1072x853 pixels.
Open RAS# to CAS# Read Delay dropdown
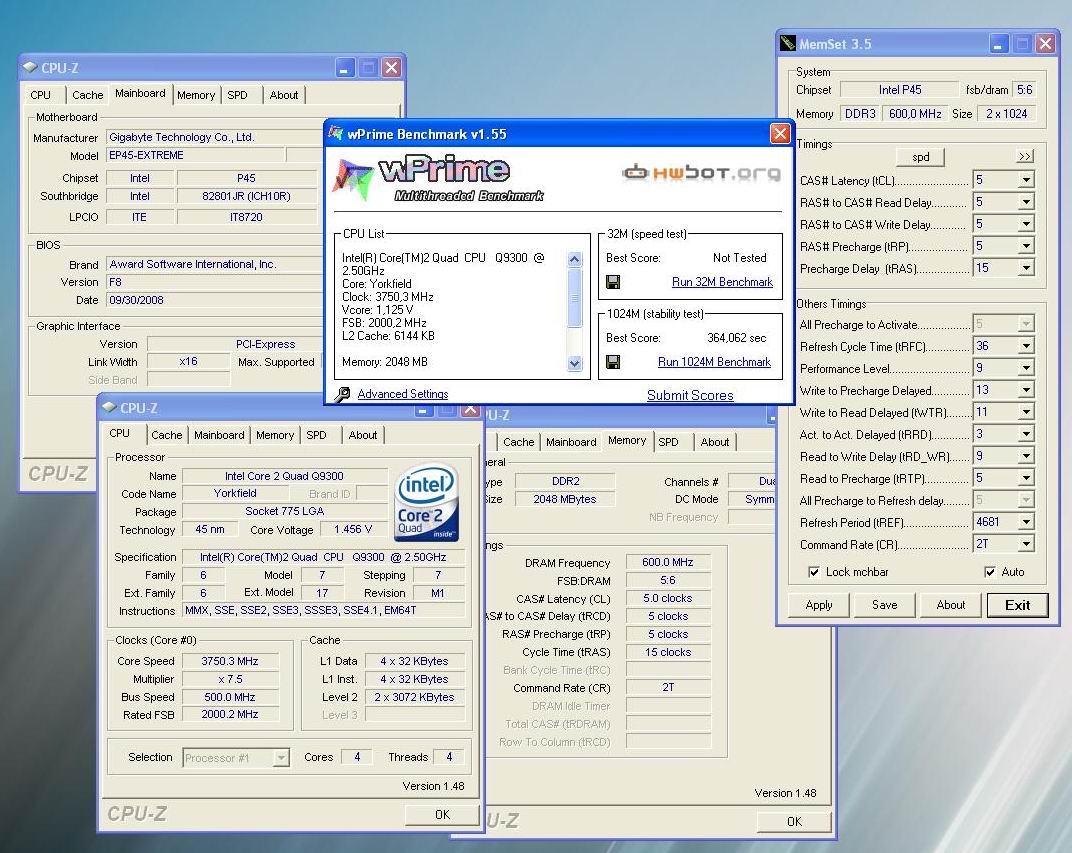pyautogui.click(x=1026, y=202)
